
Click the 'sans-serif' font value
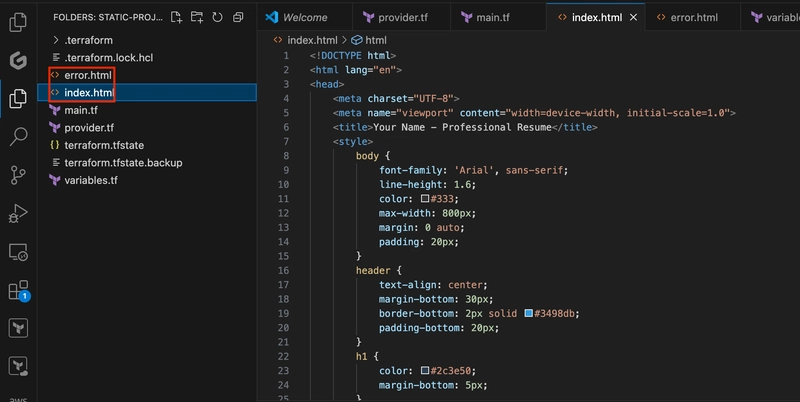pos(534,170)
